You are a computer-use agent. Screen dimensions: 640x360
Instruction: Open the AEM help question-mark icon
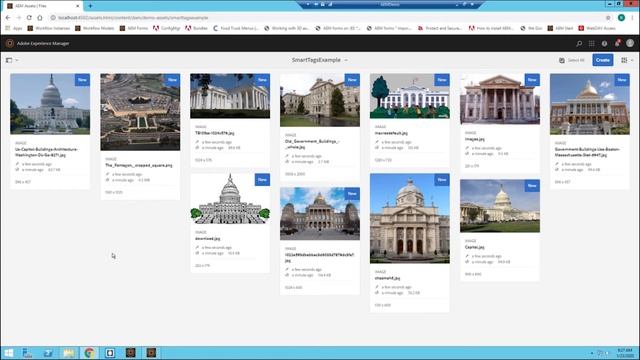604,43
